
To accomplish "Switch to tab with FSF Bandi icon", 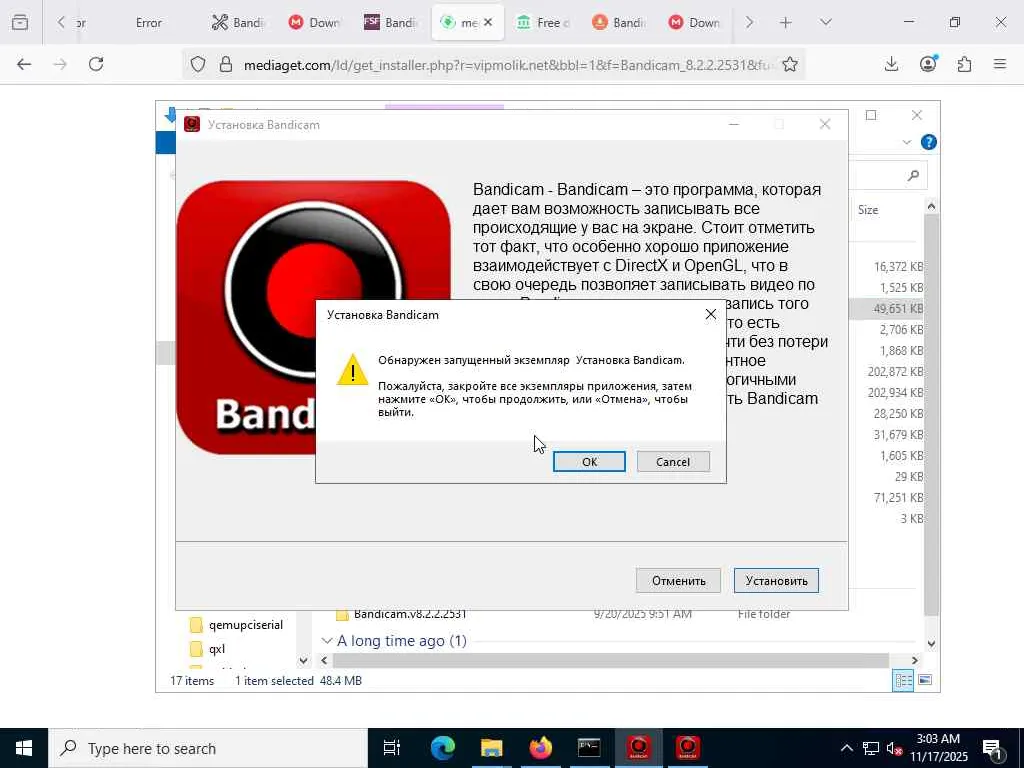I will point(391,23).
